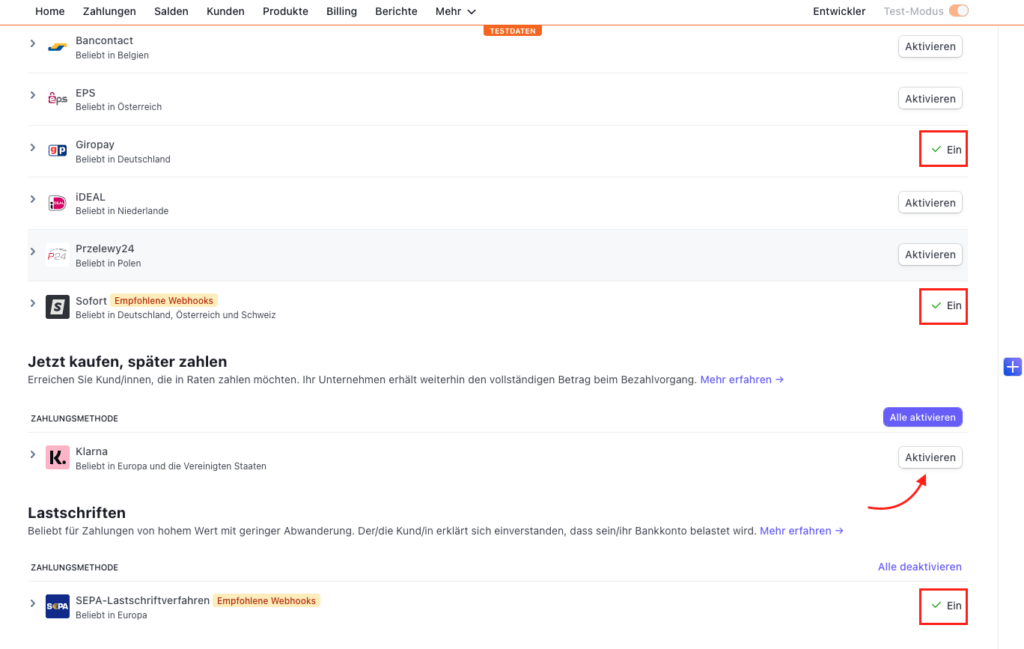Activate EPS with Aktivieren button
The image size is (1024, 649).
(x=930, y=99)
